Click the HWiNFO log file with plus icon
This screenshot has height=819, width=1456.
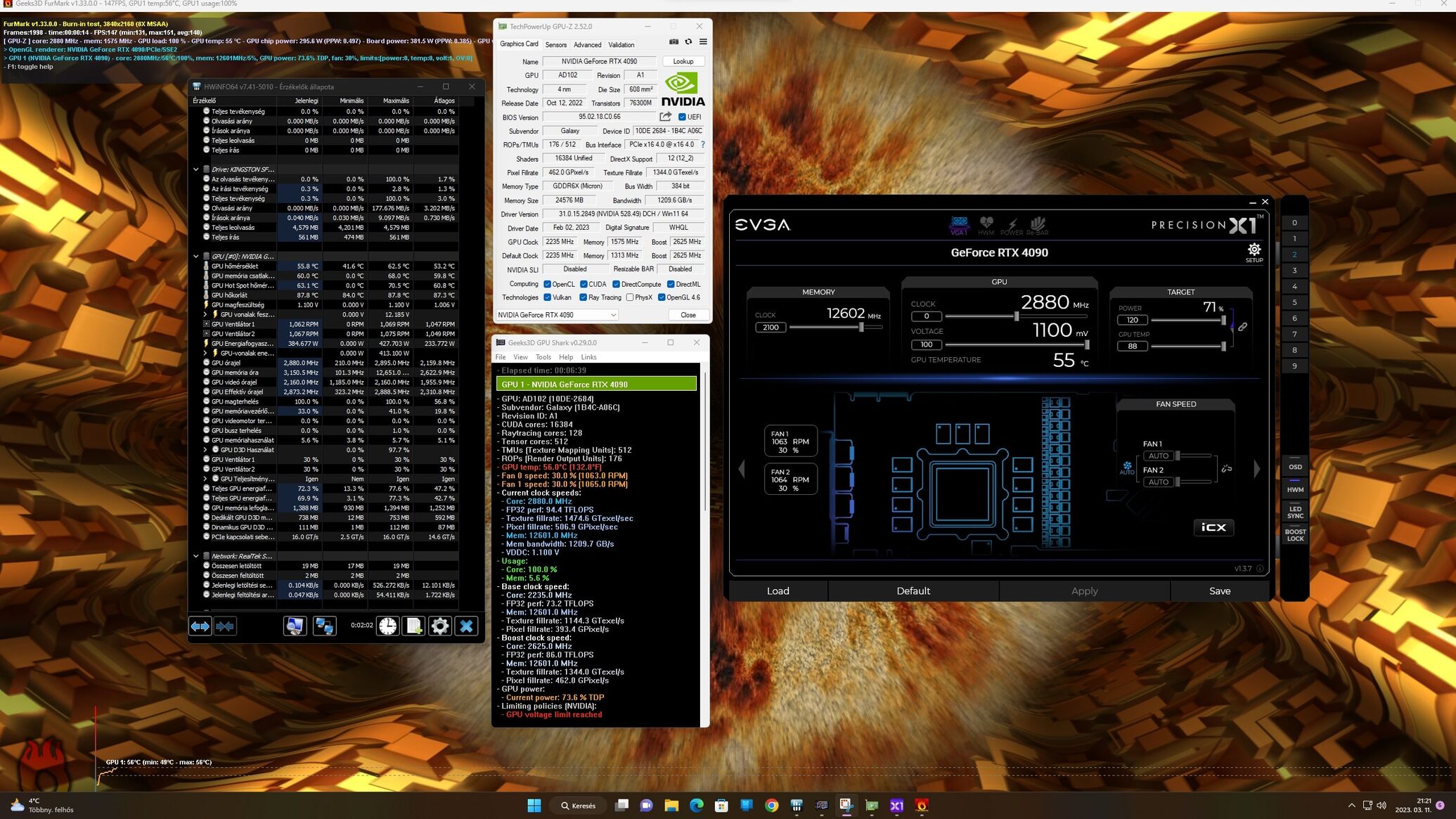coord(413,626)
